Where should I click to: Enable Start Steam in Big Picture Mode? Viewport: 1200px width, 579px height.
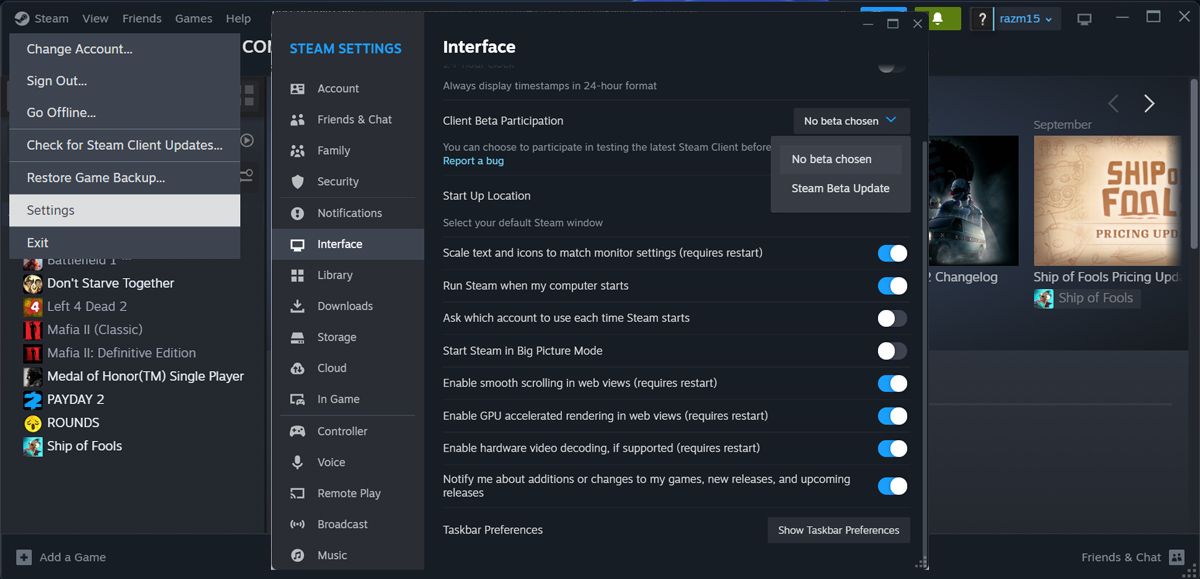891,351
